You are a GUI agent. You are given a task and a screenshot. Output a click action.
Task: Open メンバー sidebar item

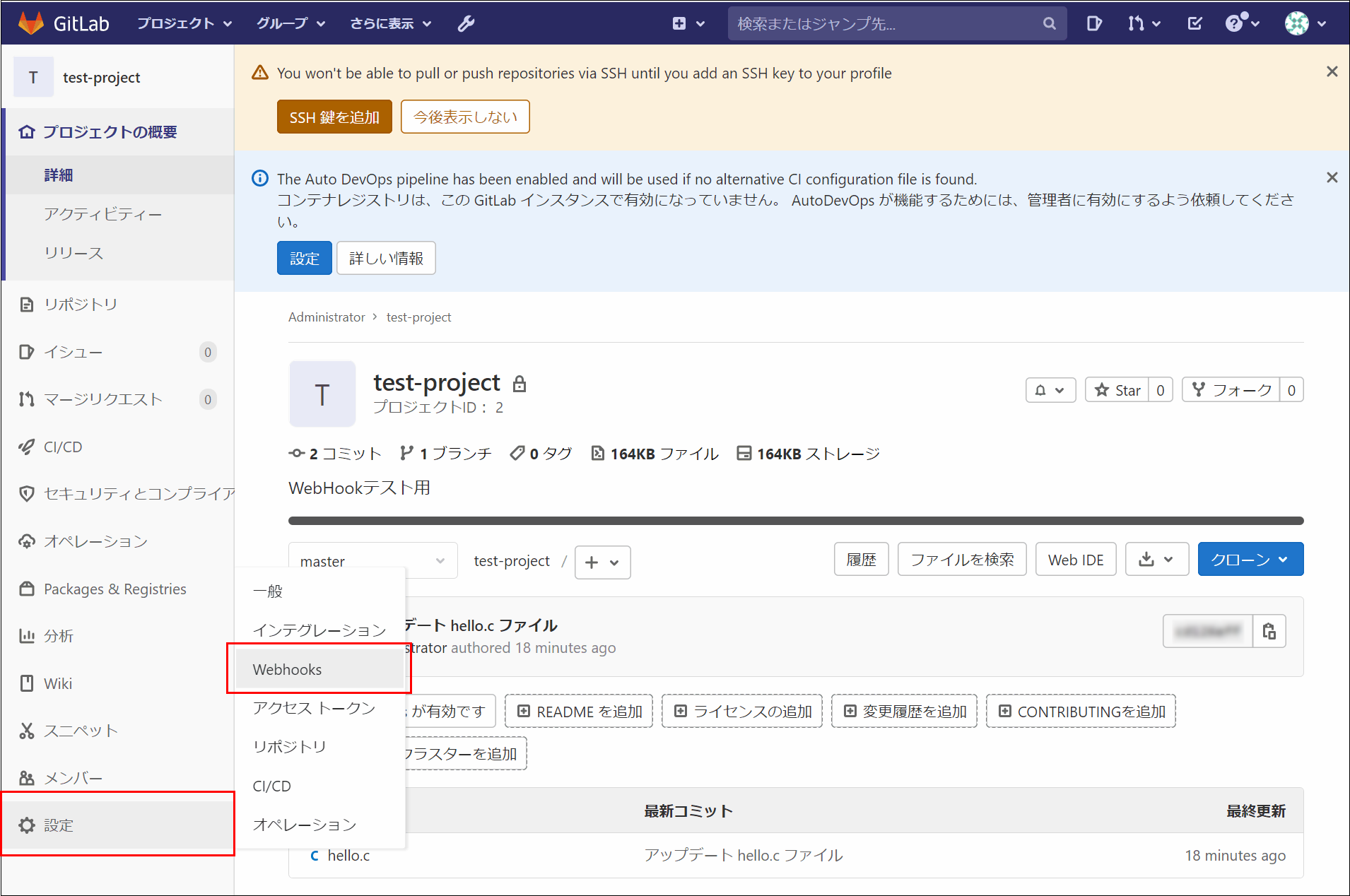click(x=118, y=778)
